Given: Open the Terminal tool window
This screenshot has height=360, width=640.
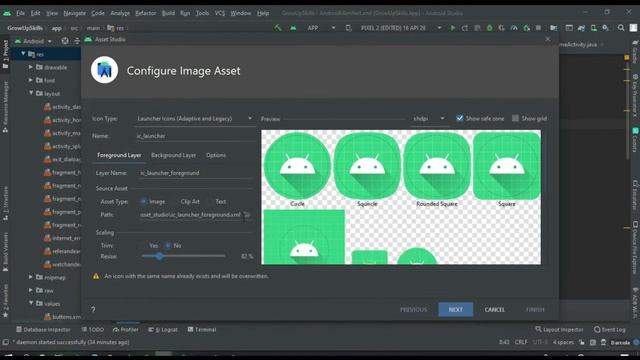Looking at the screenshot, I should 202,329.
